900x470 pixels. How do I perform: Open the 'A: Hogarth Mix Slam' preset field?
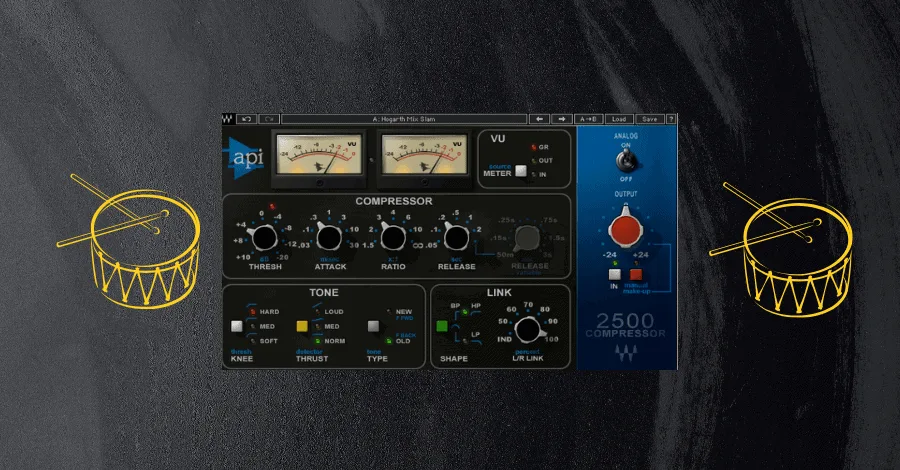point(404,119)
